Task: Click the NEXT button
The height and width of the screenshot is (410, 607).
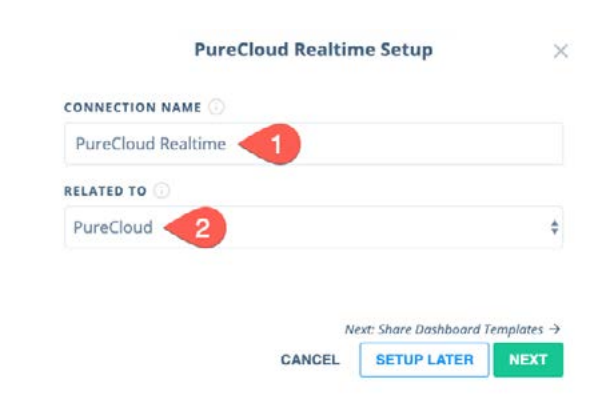Action: click(x=528, y=360)
